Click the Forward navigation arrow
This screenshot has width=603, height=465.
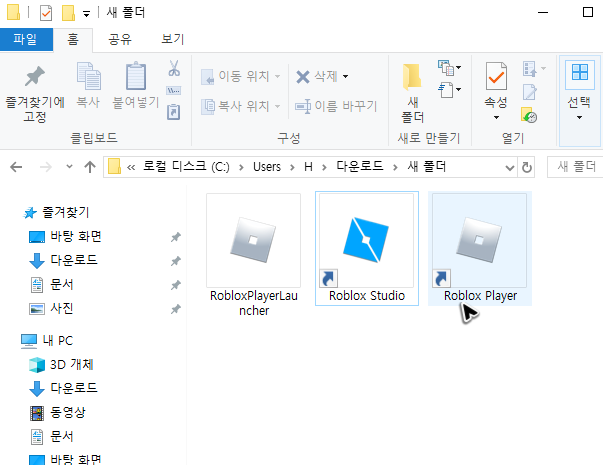click(x=46, y=167)
